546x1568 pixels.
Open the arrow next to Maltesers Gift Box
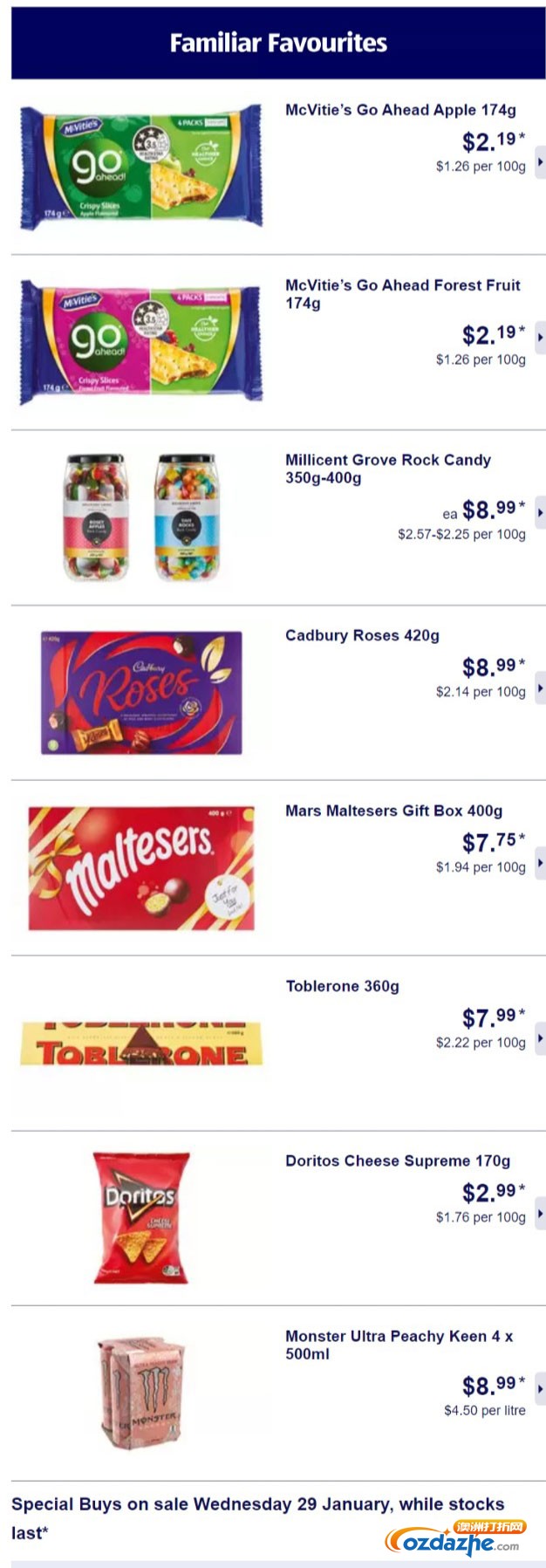point(540,863)
